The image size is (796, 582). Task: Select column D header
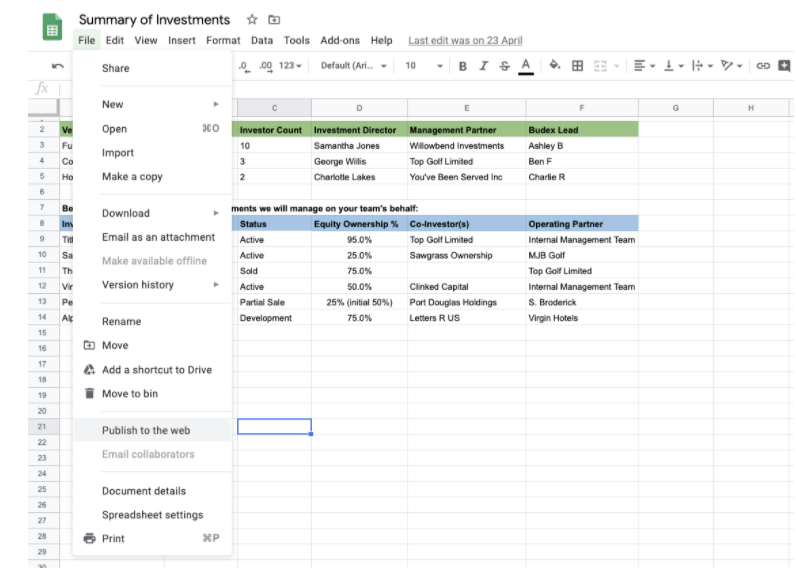tap(359, 108)
